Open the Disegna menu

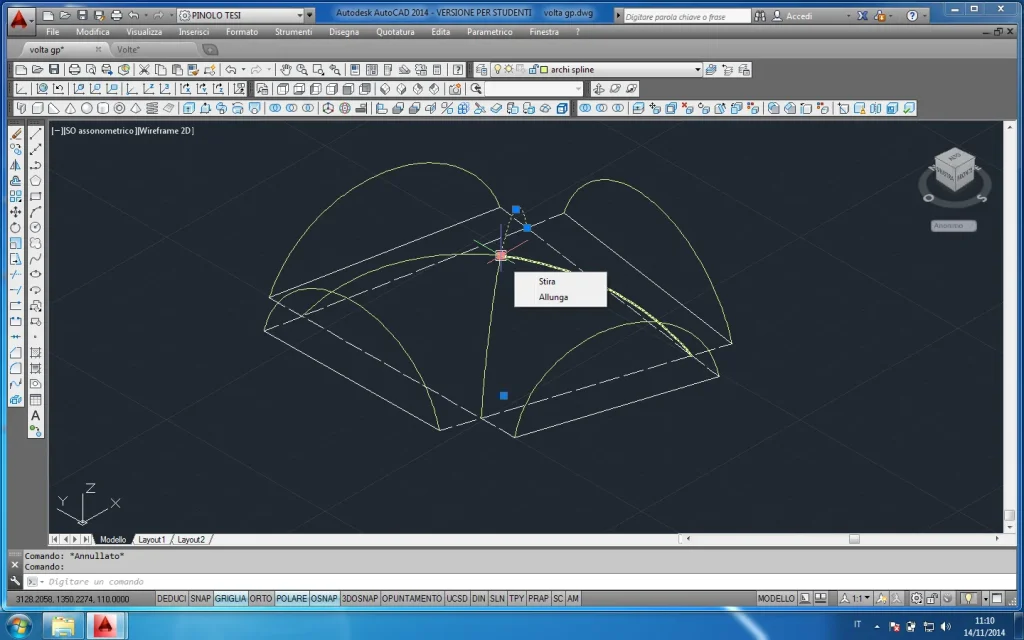(x=343, y=32)
